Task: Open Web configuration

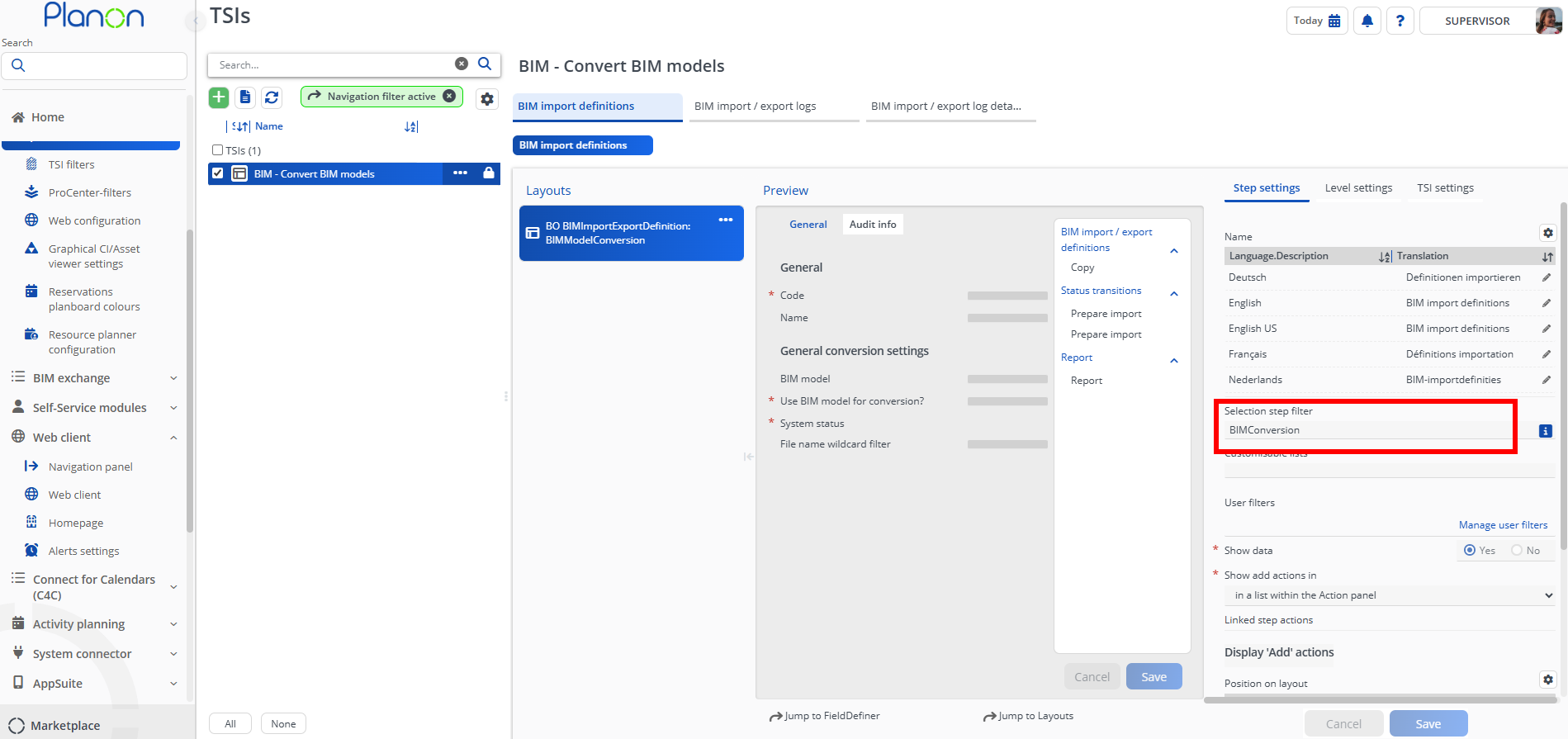Action: pos(94,220)
